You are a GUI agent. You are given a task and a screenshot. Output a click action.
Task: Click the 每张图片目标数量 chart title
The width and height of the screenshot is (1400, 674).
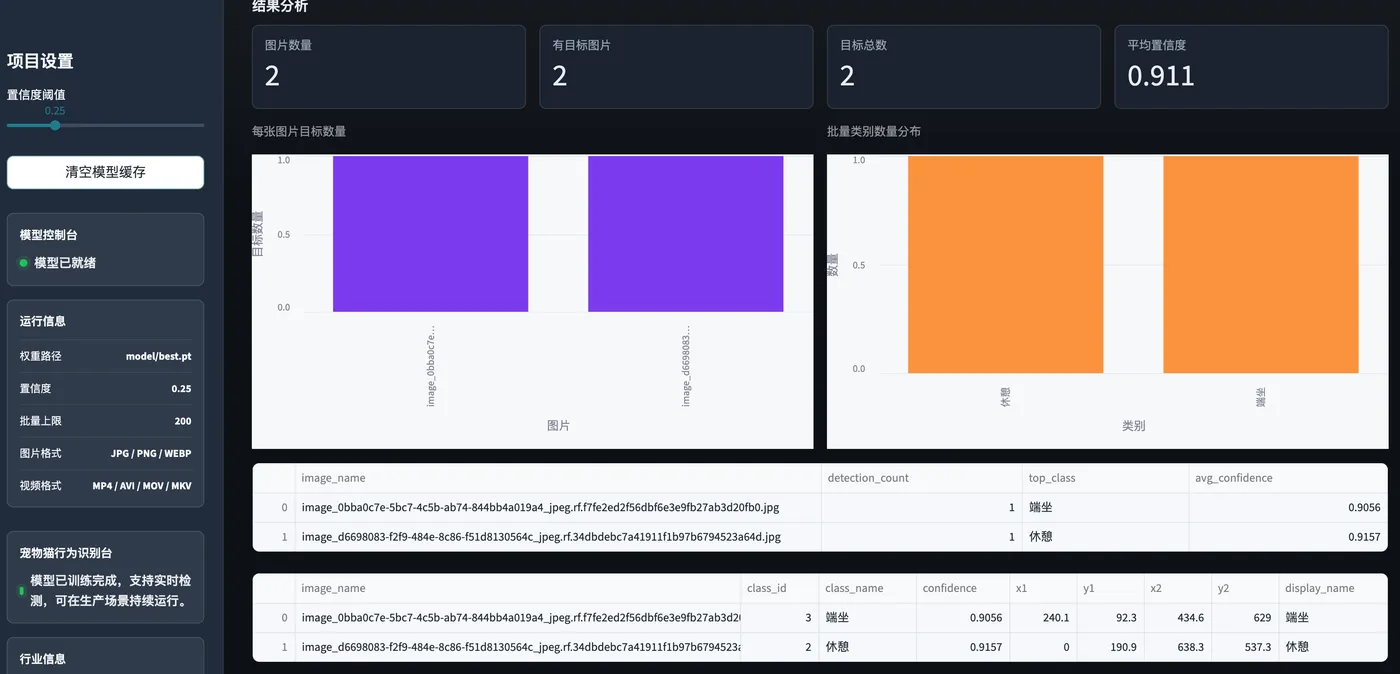coord(299,131)
